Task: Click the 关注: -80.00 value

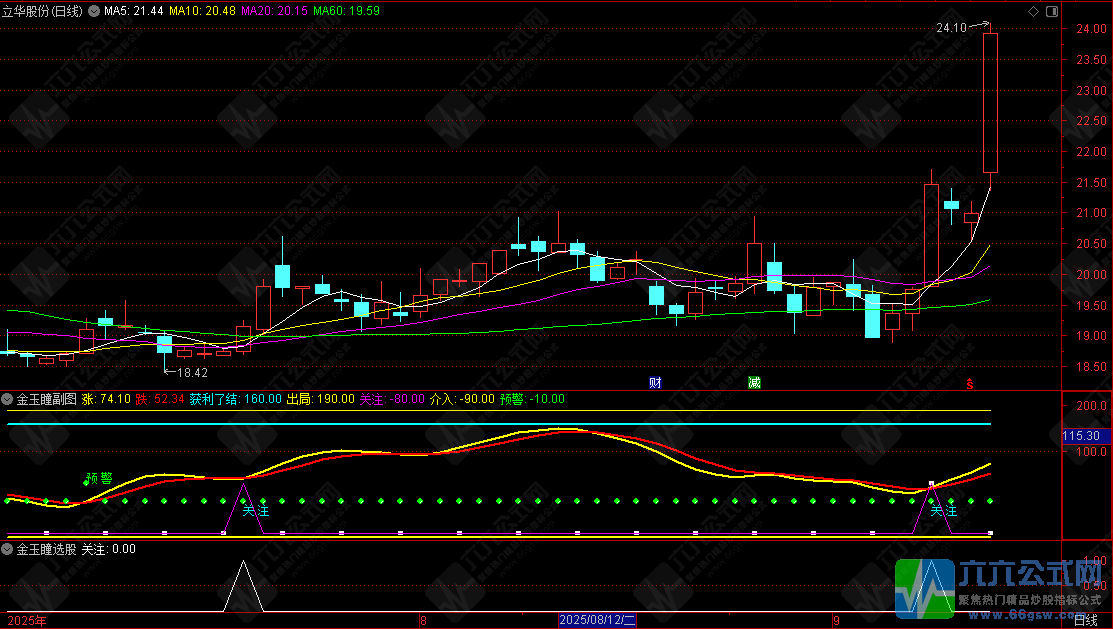Action: point(392,399)
